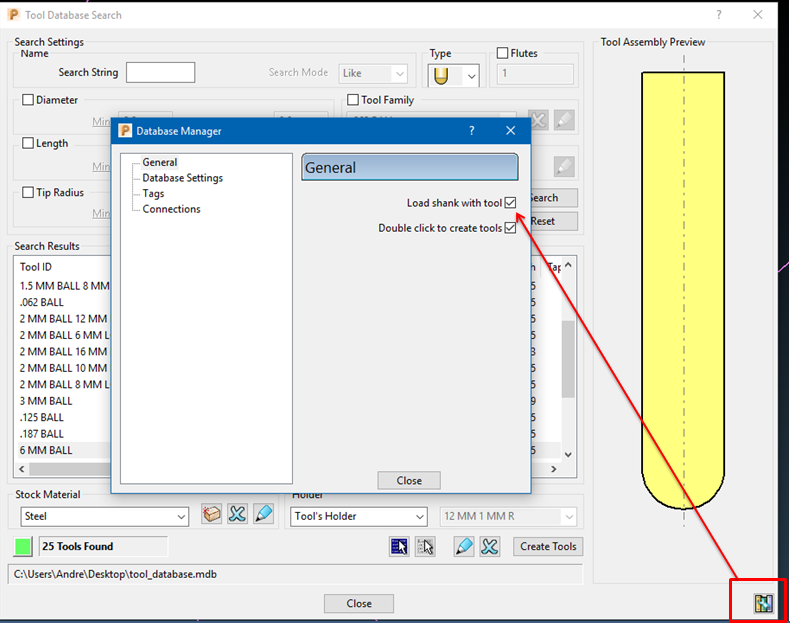This screenshot has width=790, height=623.
Task: Select Database Settings tree item
Action: 182,178
